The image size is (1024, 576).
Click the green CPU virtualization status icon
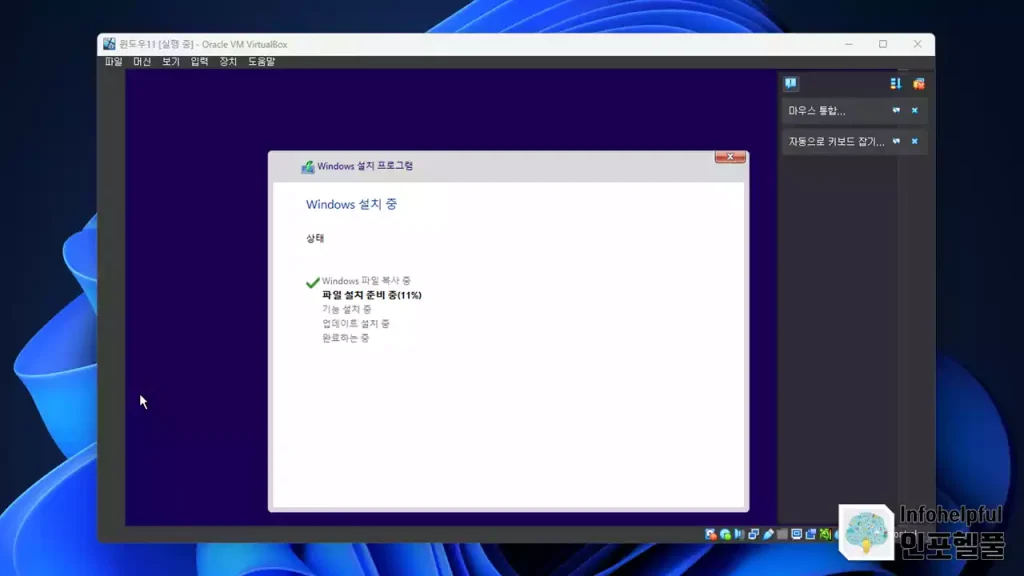coord(825,534)
